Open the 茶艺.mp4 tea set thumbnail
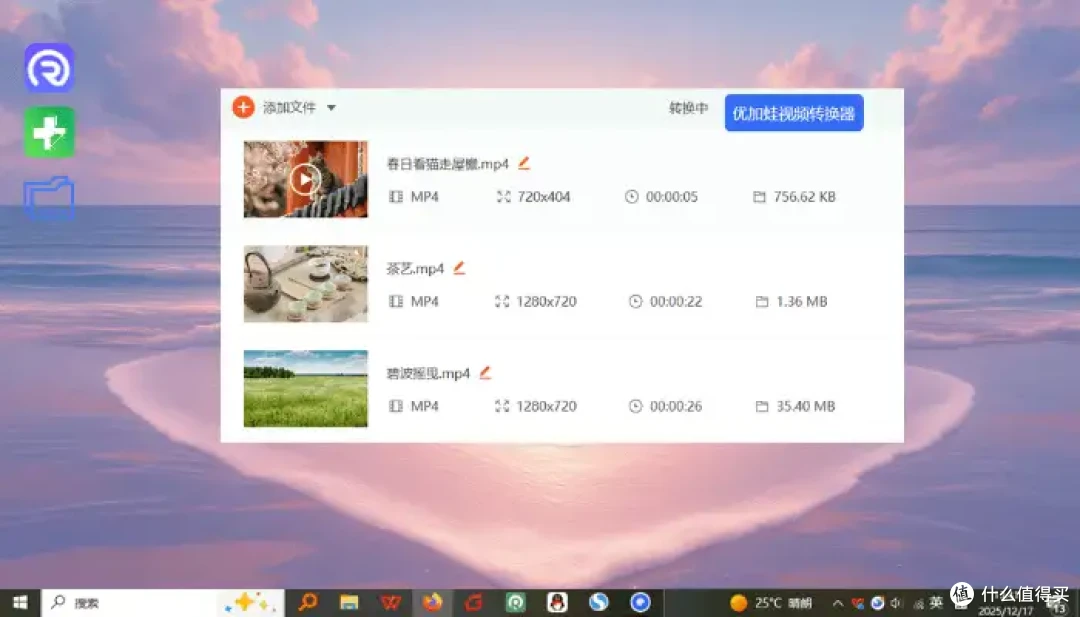 pos(305,284)
